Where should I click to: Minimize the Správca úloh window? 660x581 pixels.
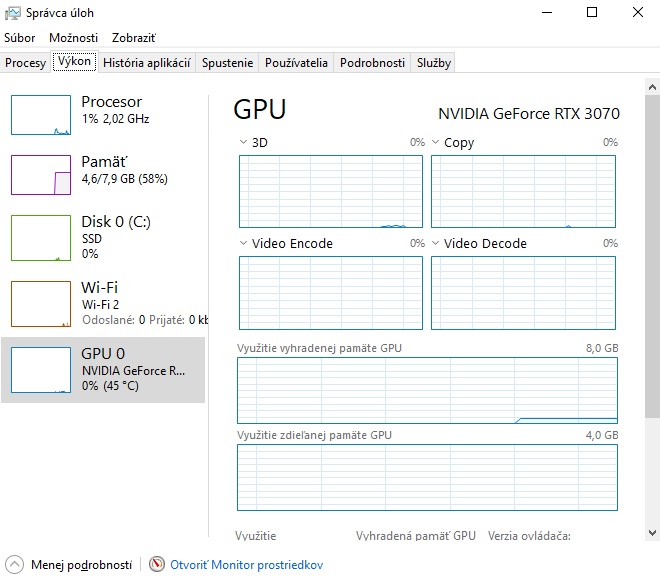(547, 13)
